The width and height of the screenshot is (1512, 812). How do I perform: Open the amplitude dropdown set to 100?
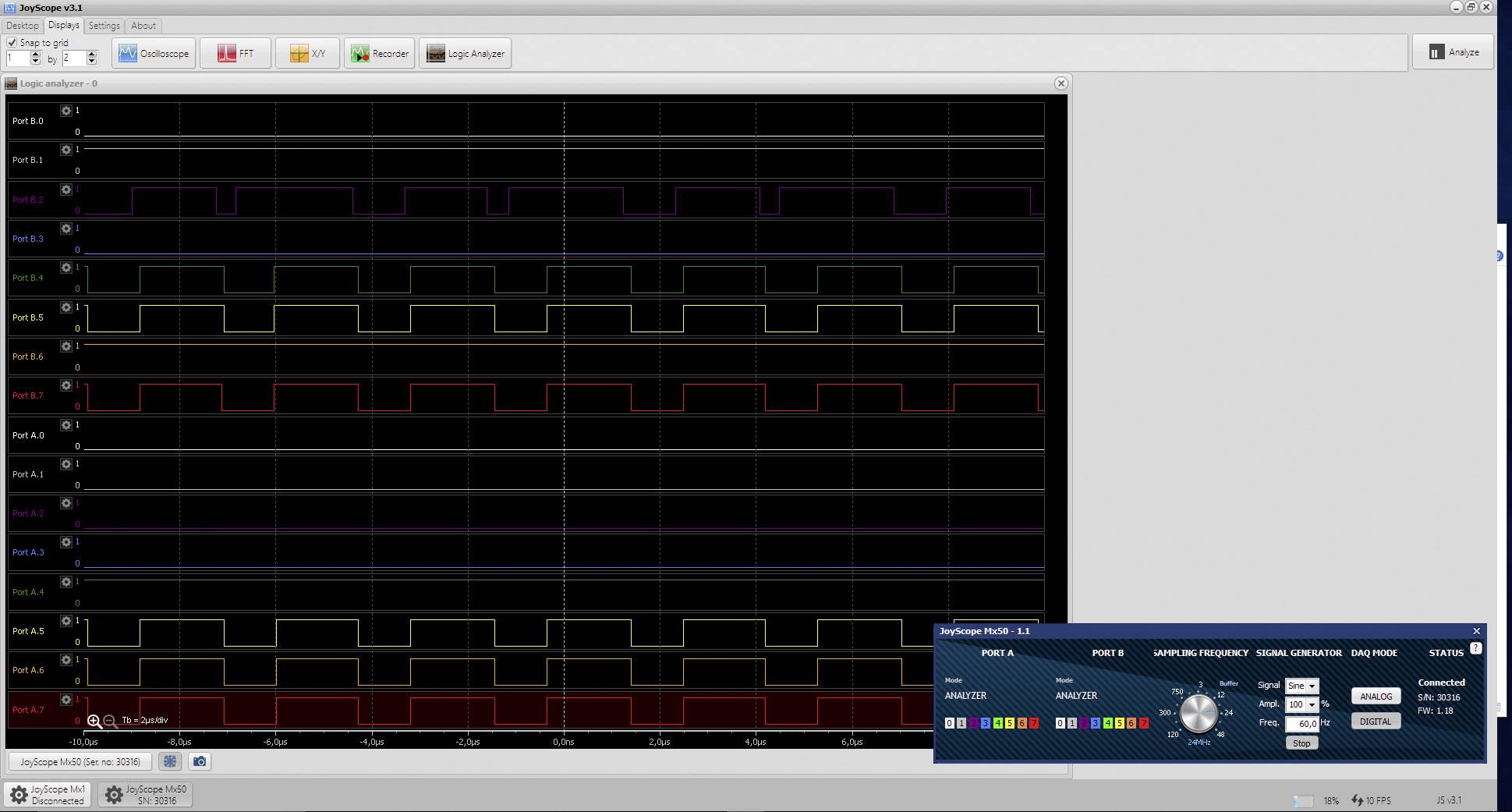[1302, 704]
